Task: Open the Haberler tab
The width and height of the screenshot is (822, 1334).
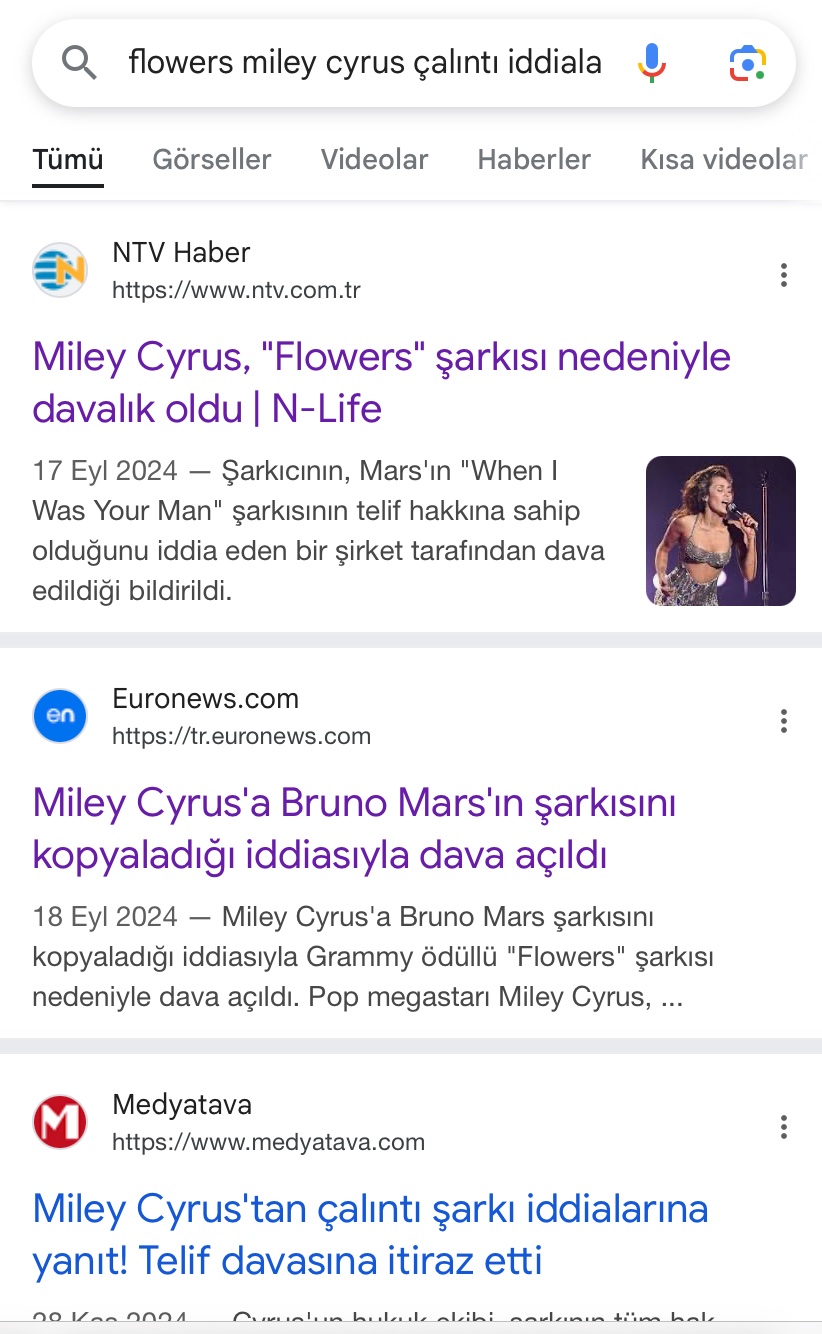Action: (x=534, y=160)
